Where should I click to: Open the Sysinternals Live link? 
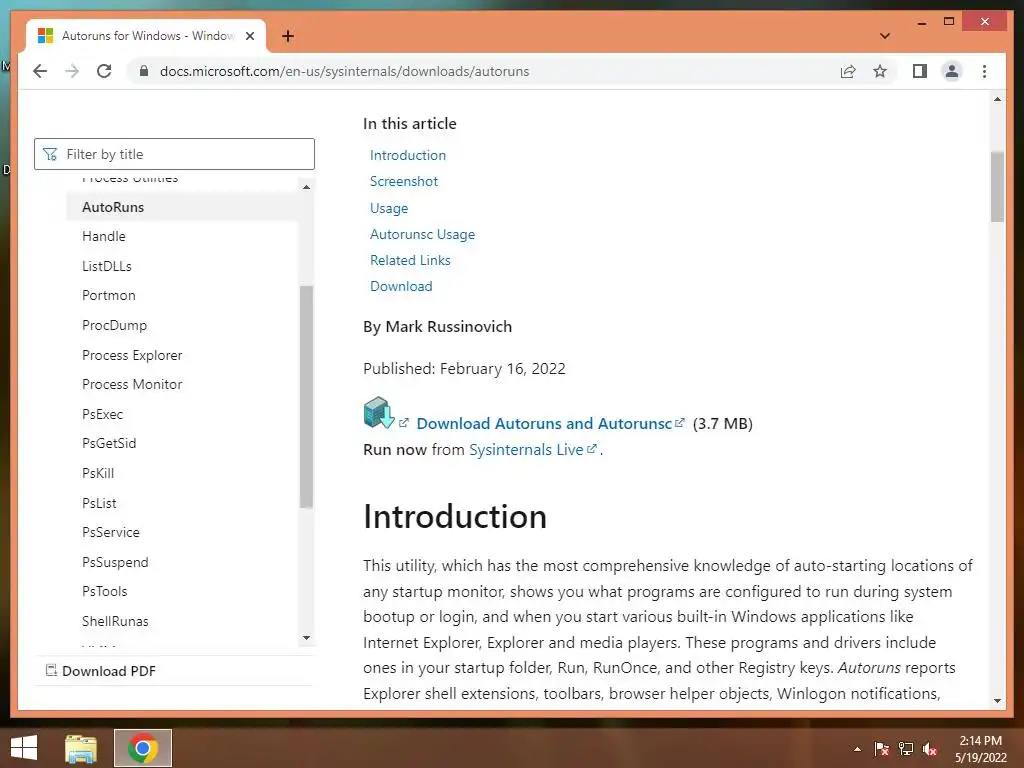coord(526,450)
